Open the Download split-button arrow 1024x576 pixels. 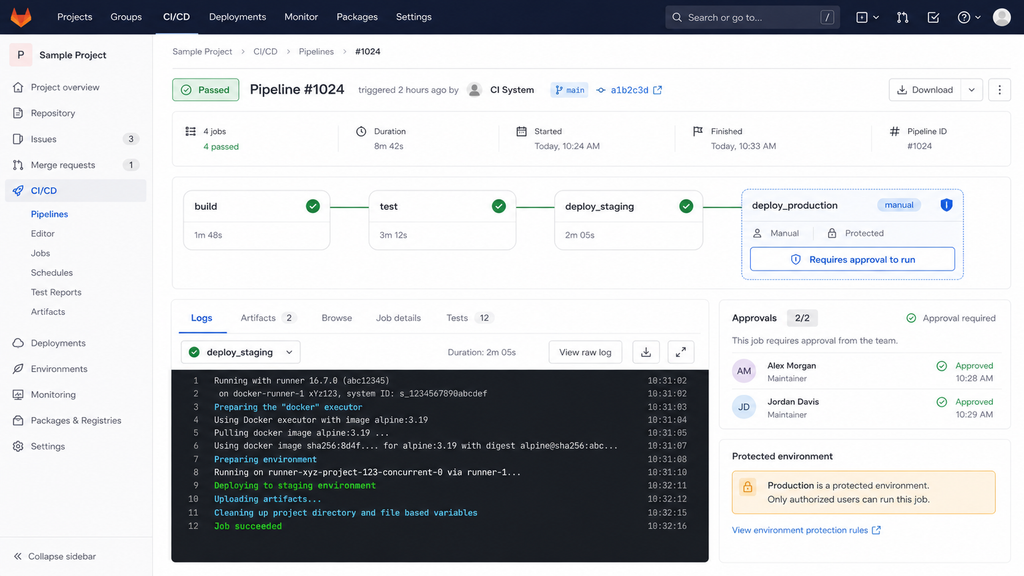972,90
